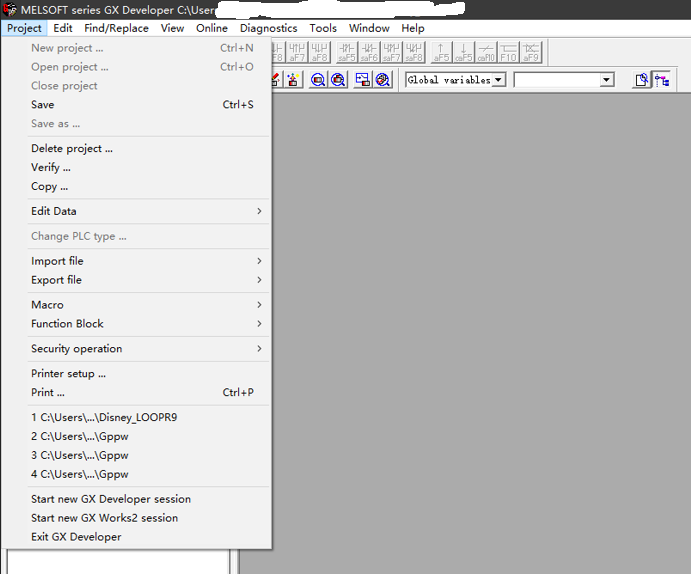Toggle the project tree view icon
691x574 pixels.
coord(662,80)
